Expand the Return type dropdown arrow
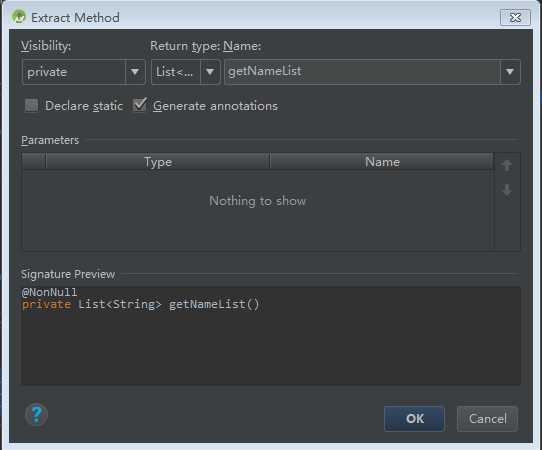 click(x=209, y=72)
